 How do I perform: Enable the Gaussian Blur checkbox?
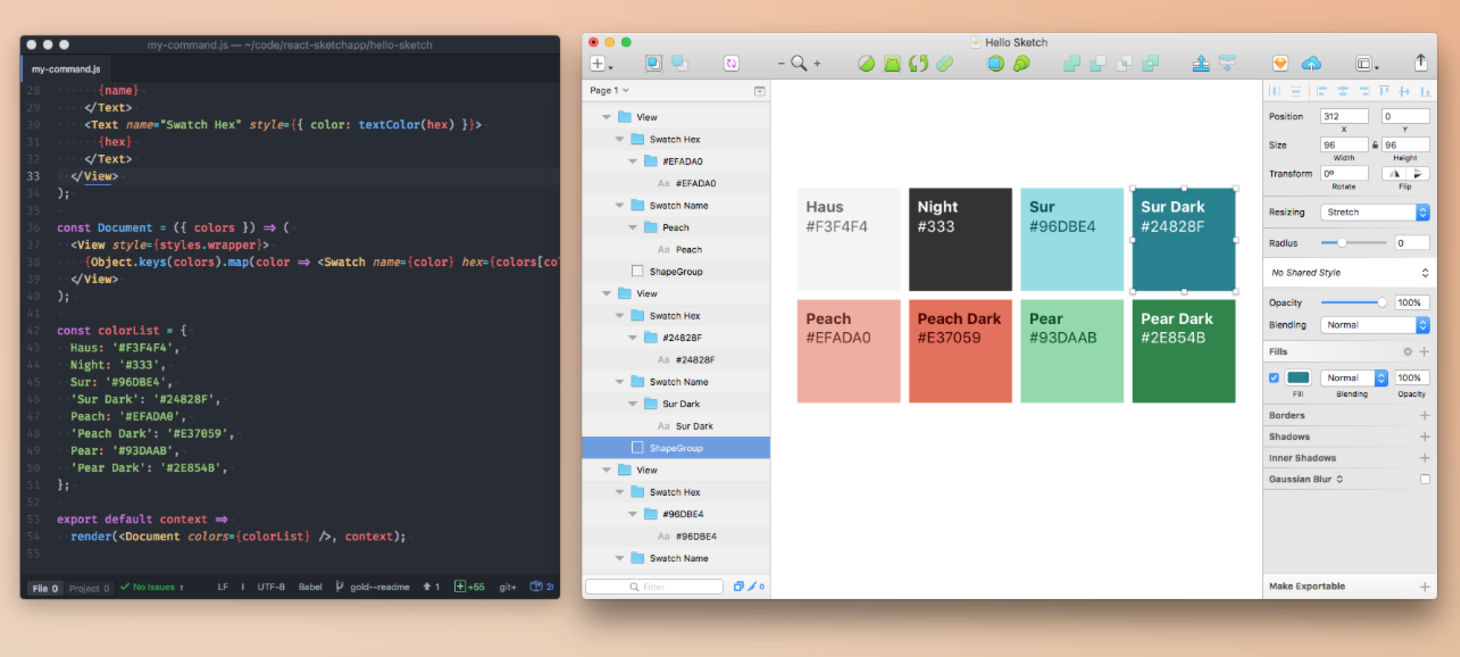point(1424,479)
